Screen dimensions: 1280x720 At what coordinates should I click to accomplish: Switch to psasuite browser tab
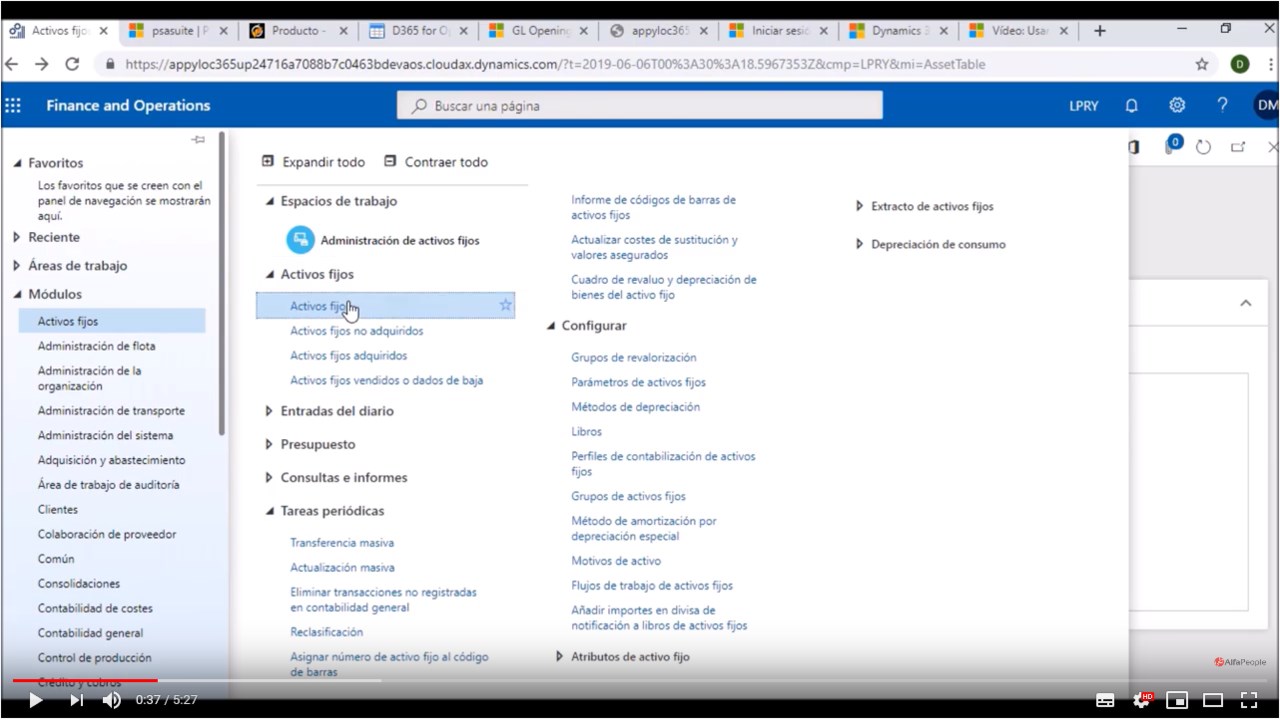pos(180,31)
